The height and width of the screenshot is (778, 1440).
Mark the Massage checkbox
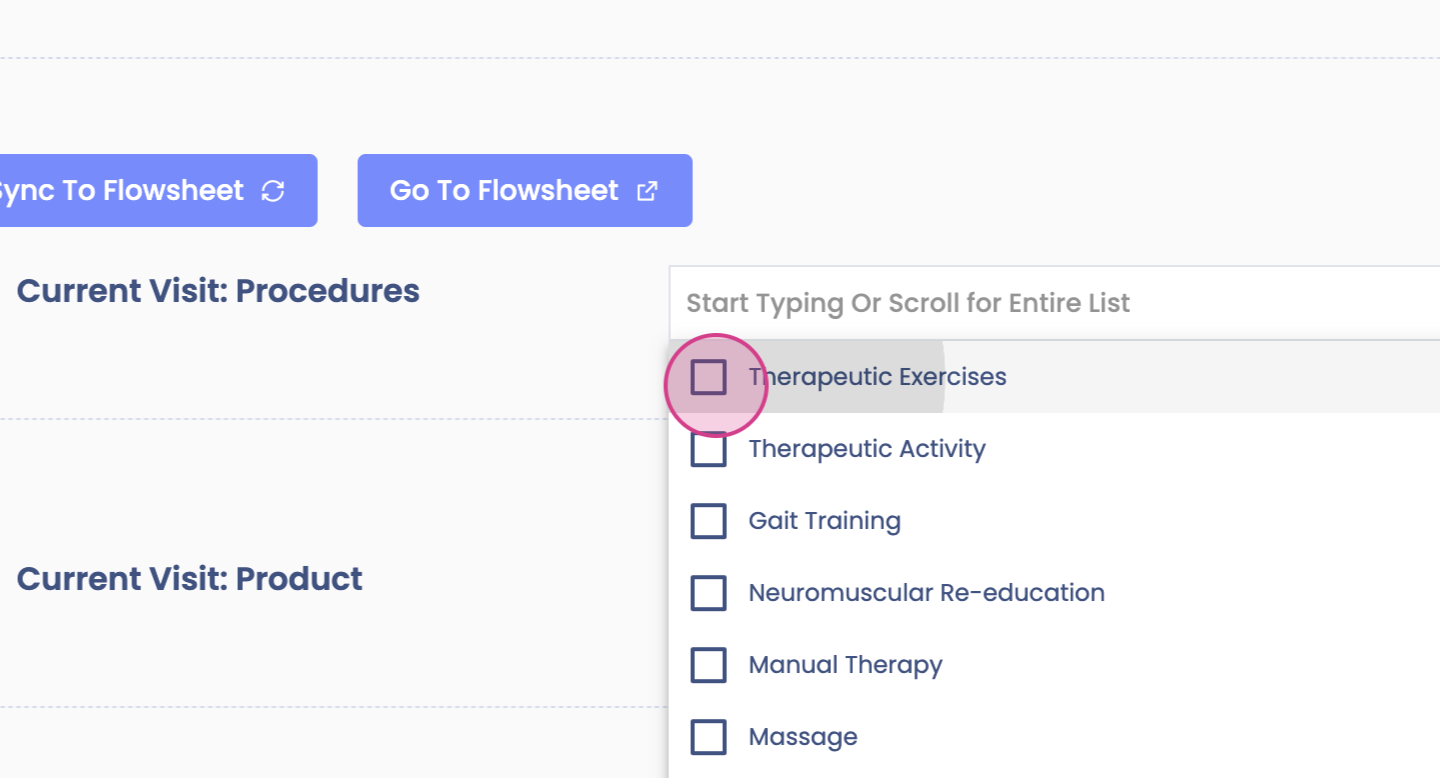click(709, 737)
